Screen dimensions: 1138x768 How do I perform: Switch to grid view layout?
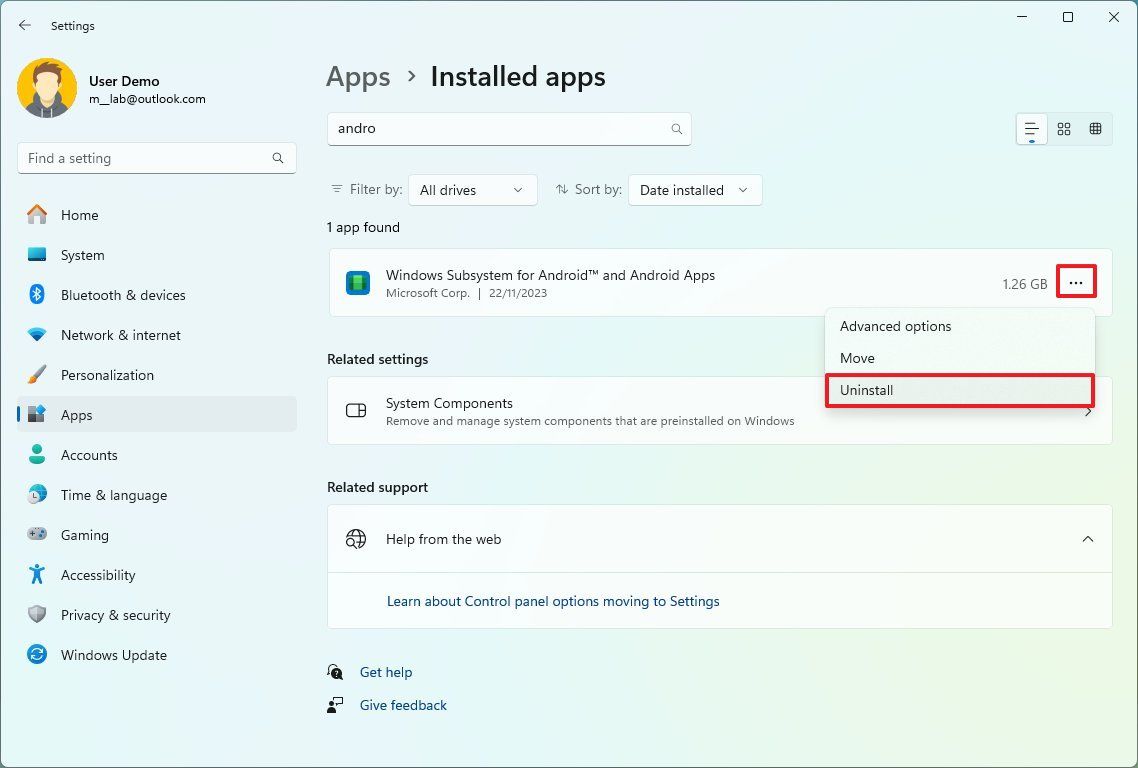click(1063, 128)
